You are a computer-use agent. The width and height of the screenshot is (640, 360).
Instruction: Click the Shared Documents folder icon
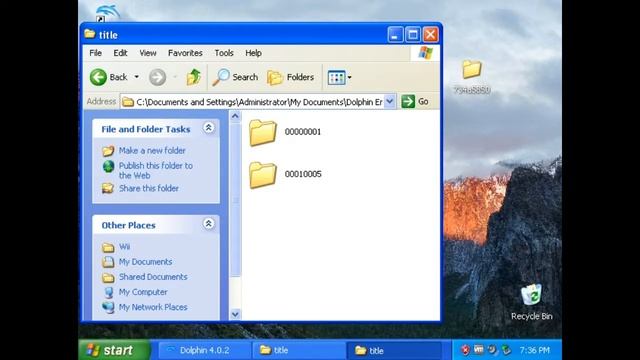click(108, 278)
